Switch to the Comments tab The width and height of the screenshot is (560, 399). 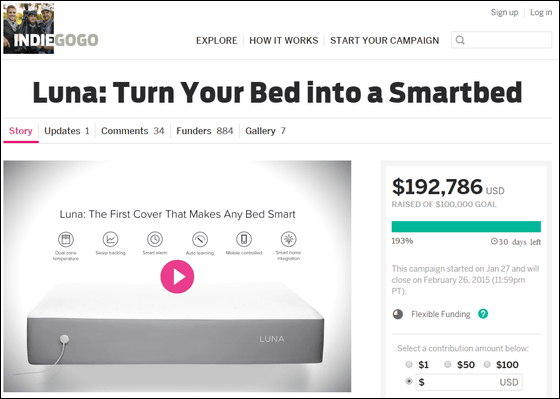(132, 131)
